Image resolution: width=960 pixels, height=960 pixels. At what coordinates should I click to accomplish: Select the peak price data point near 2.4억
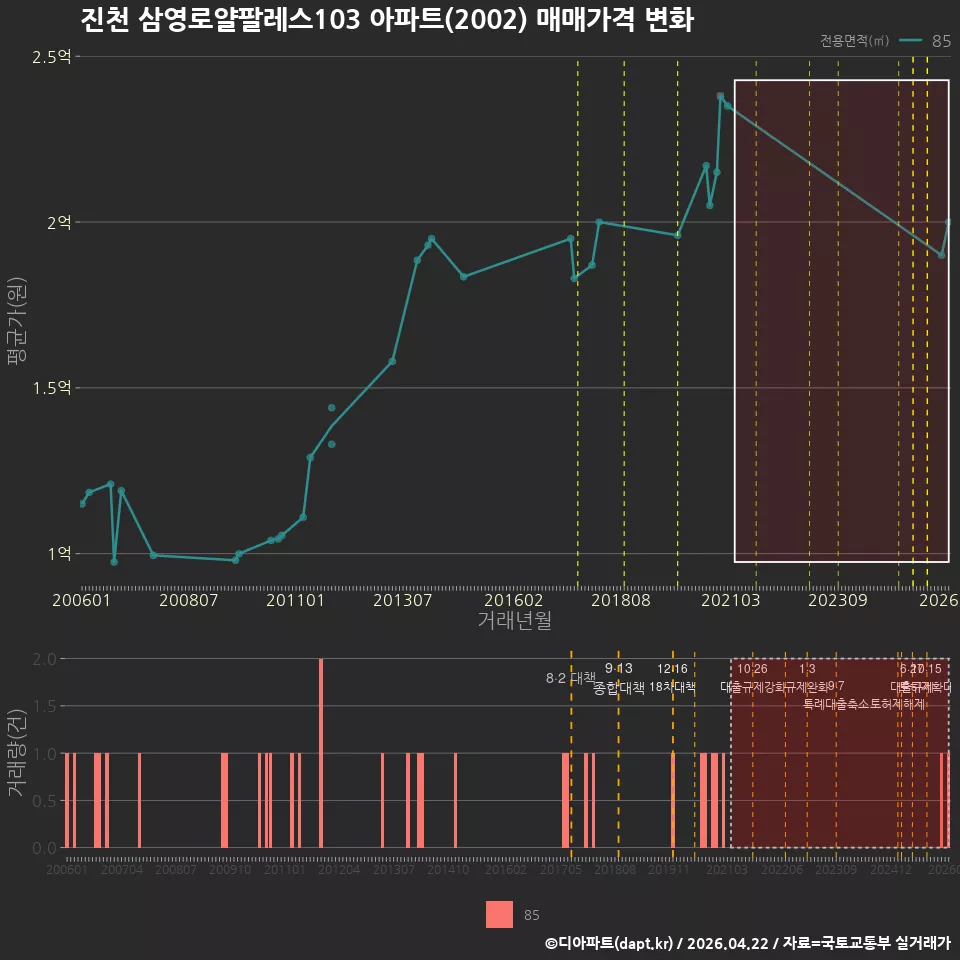pos(721,96)
